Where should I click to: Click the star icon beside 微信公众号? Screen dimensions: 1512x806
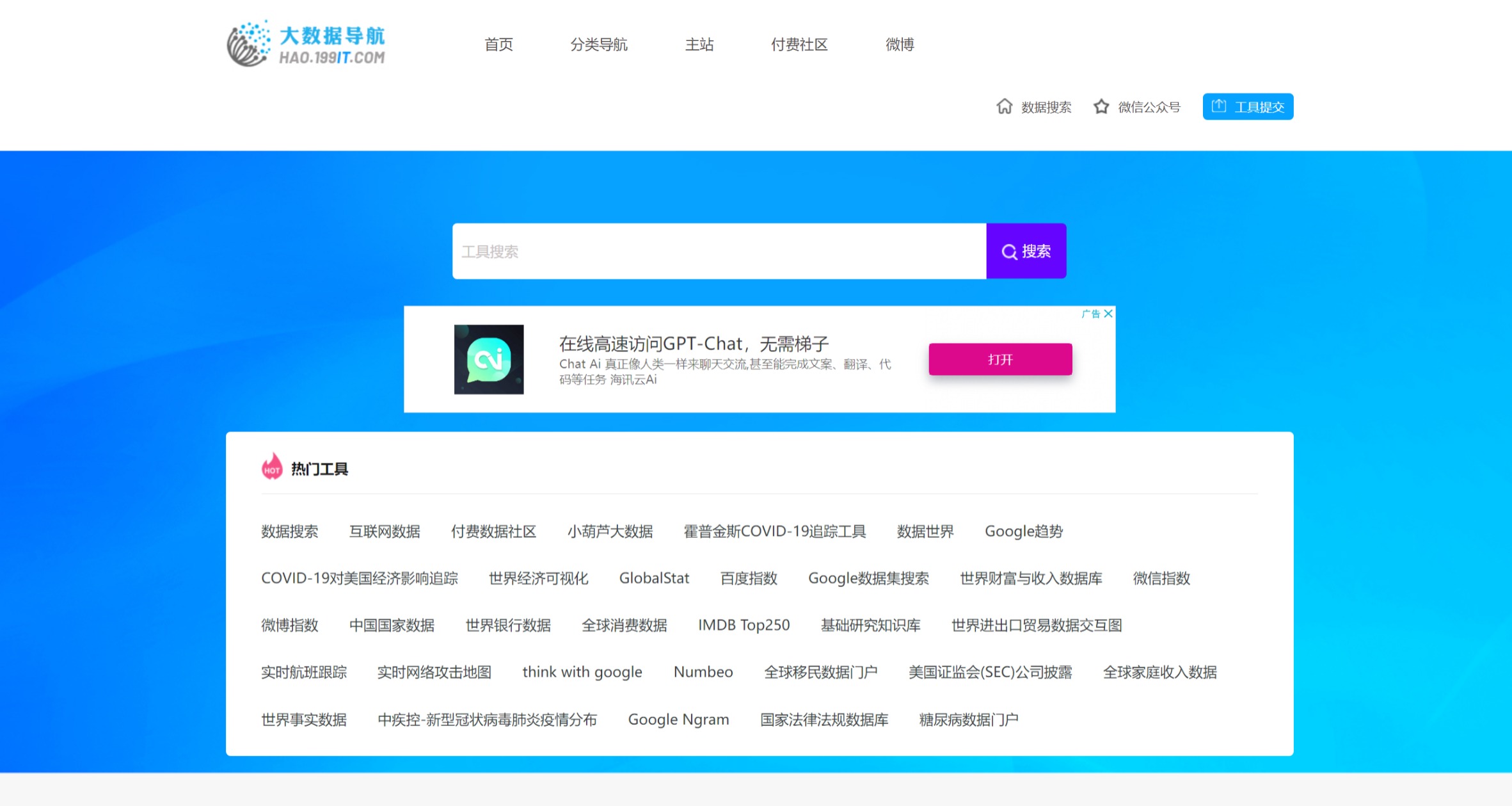click(x=1101, y=106)
